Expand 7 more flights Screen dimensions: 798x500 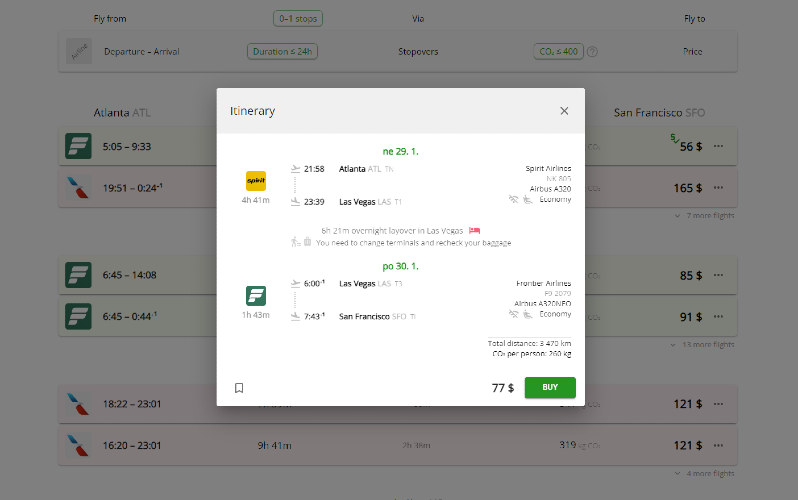(705, 216)
